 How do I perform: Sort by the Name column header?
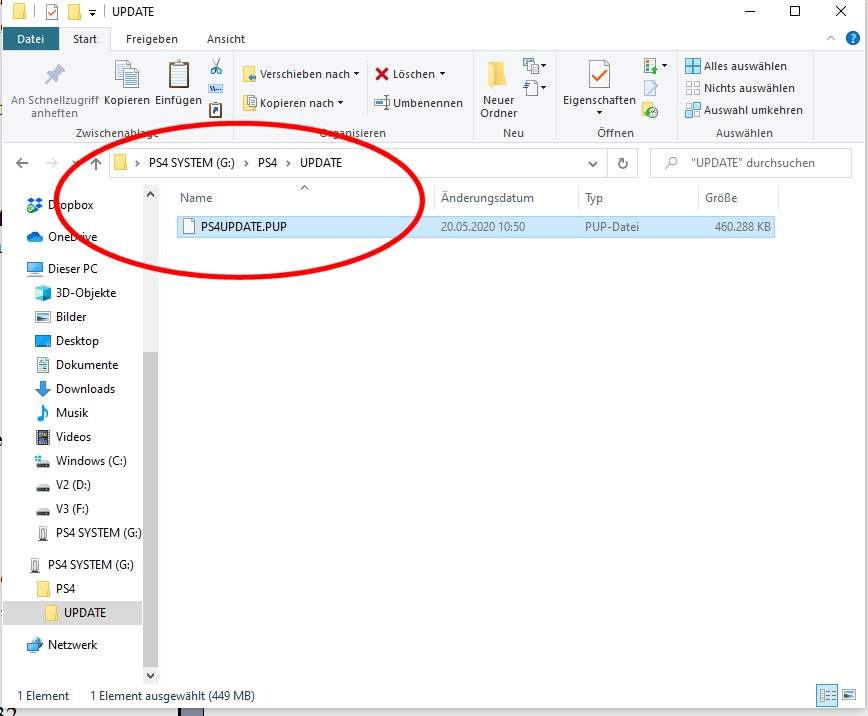305,198
